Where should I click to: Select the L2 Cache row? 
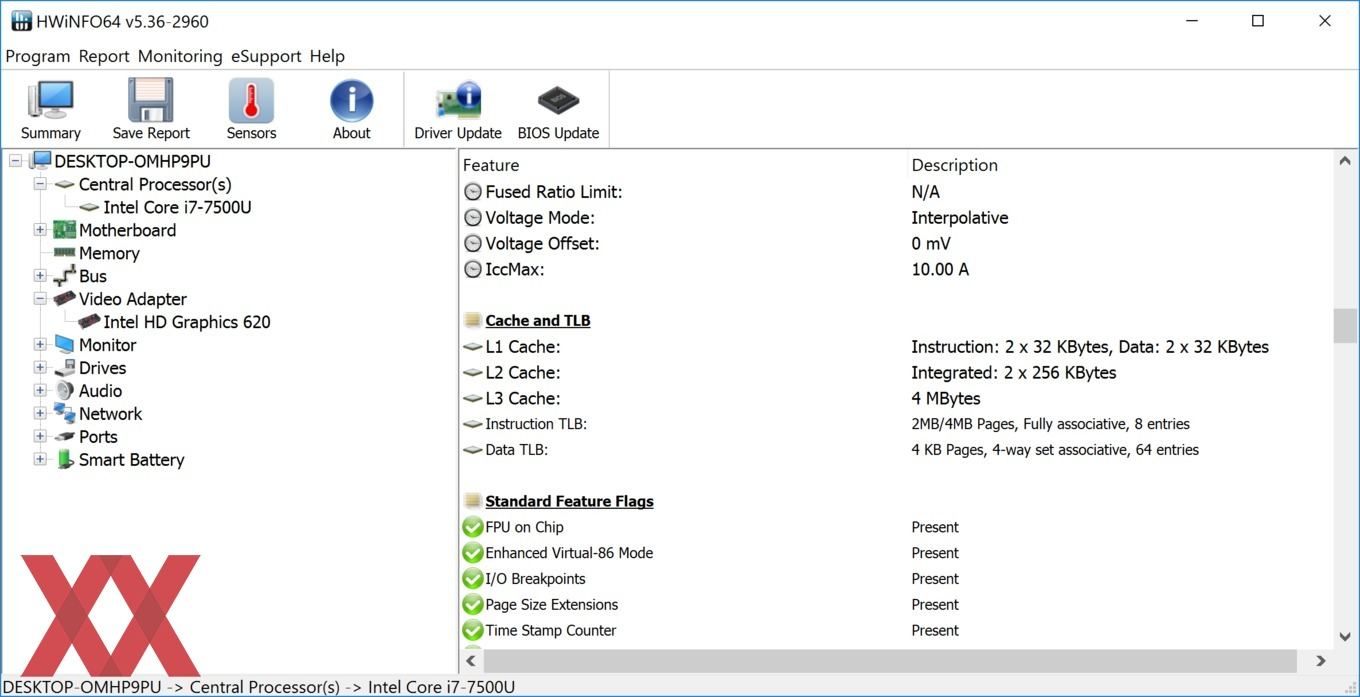pos(897,373)
